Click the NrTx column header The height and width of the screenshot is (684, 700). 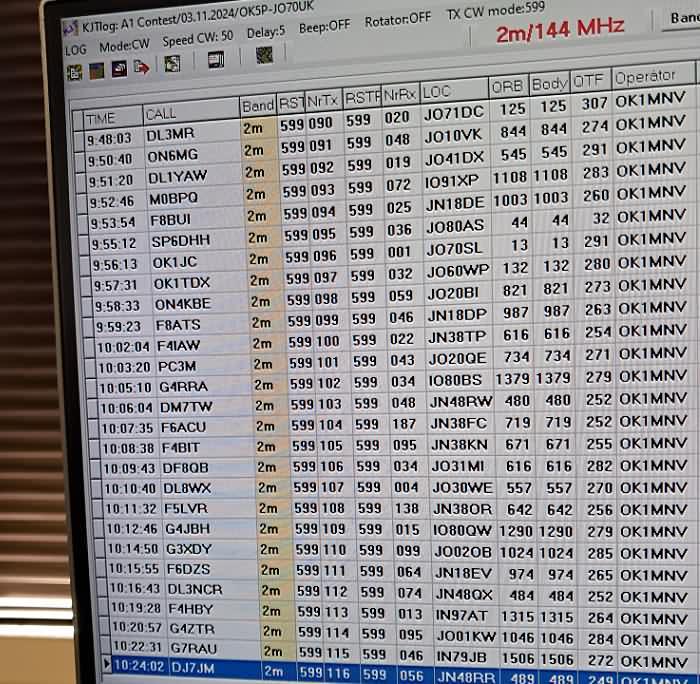322,101
